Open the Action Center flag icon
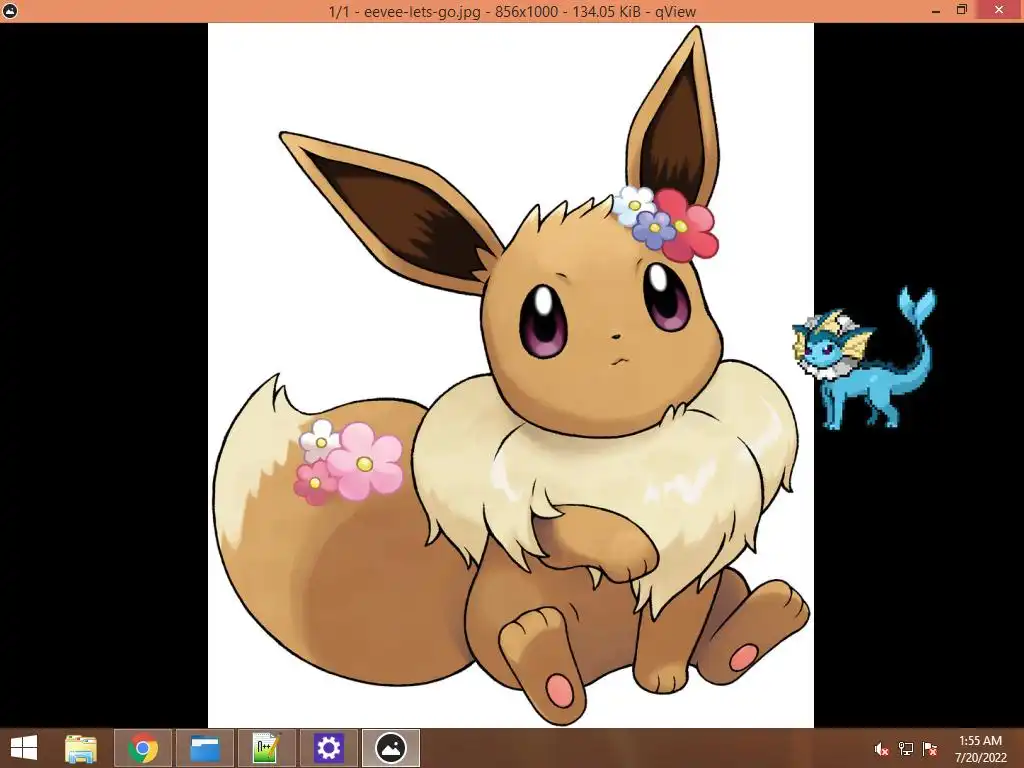 pos(929,749)
